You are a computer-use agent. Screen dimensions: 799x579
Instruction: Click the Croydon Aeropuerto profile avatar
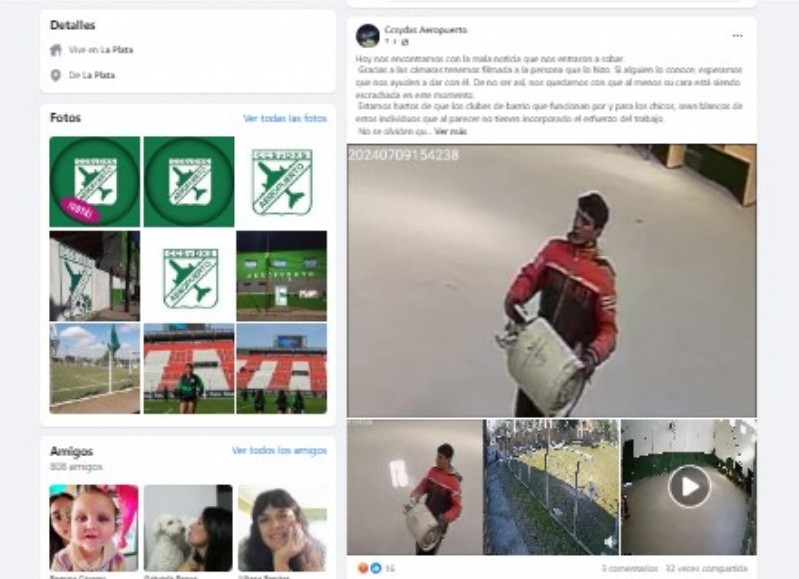pos(367,35)
